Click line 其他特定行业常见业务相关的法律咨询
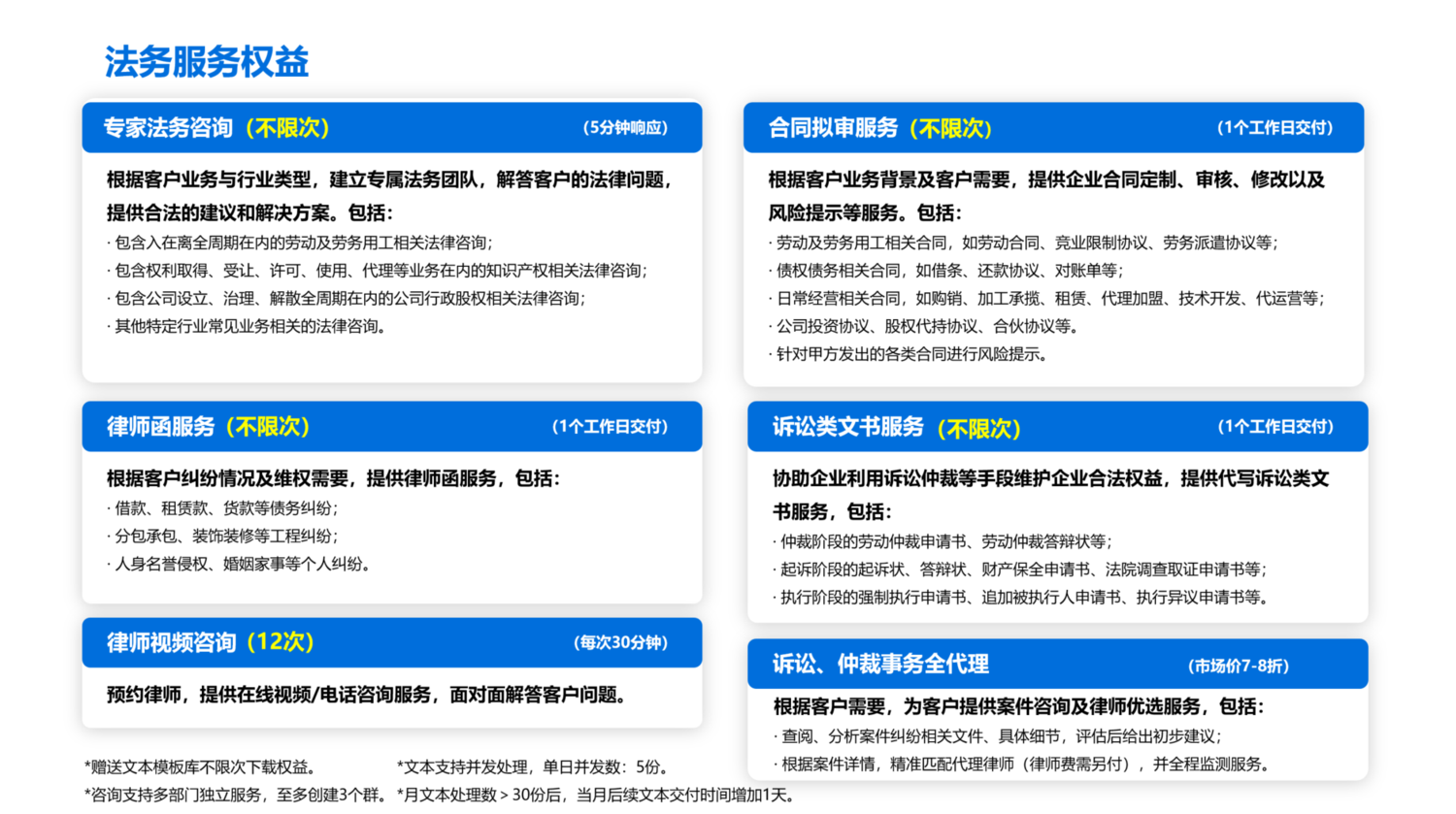The width and height of the screenshot is (1456, 814). [x=248, y=327]
